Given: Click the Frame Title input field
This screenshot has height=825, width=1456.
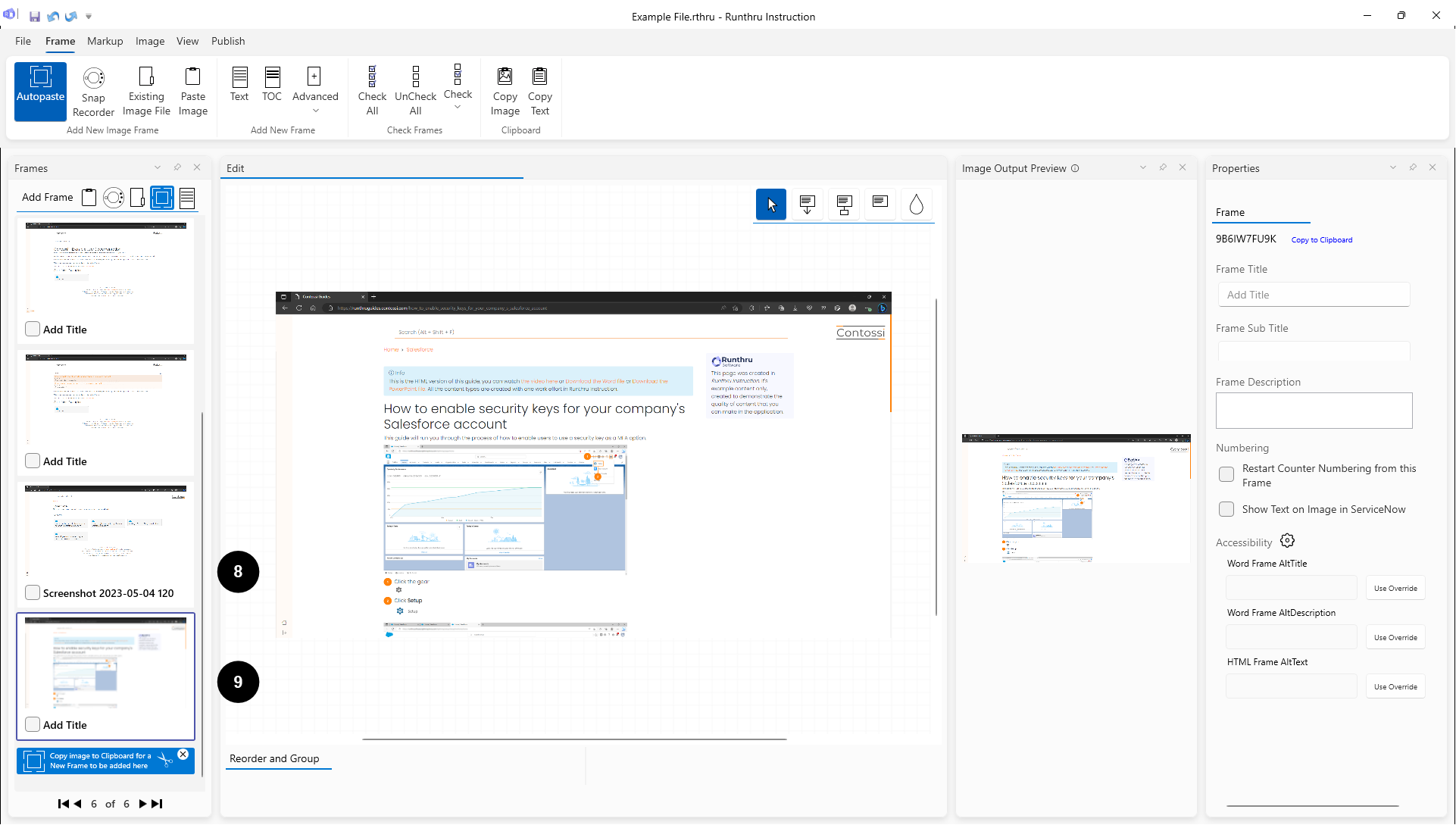Looking at the screenshot, I should click(x=1314, y=295).
